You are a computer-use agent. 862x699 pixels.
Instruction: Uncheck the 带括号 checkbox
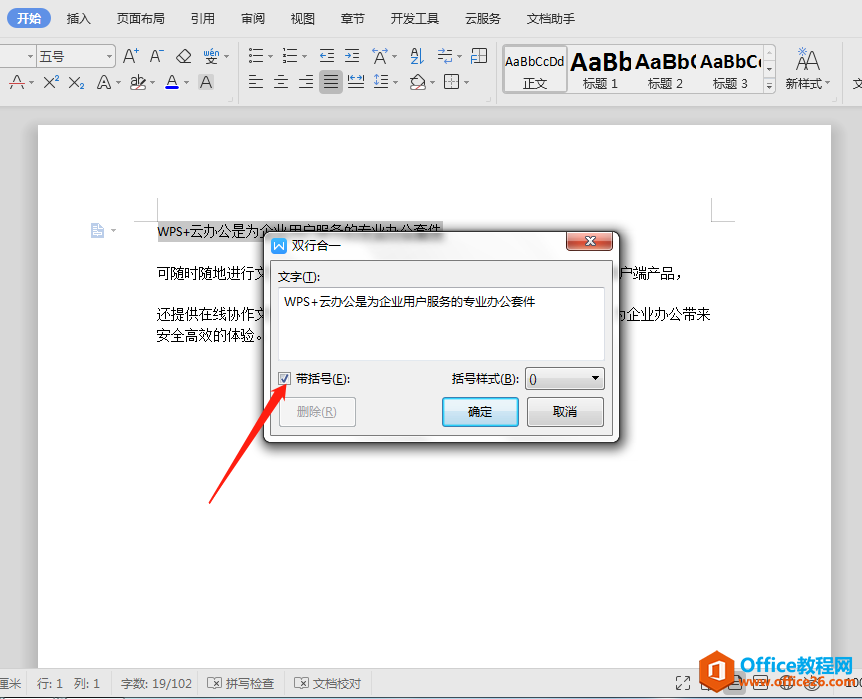[x=284, y=378]
